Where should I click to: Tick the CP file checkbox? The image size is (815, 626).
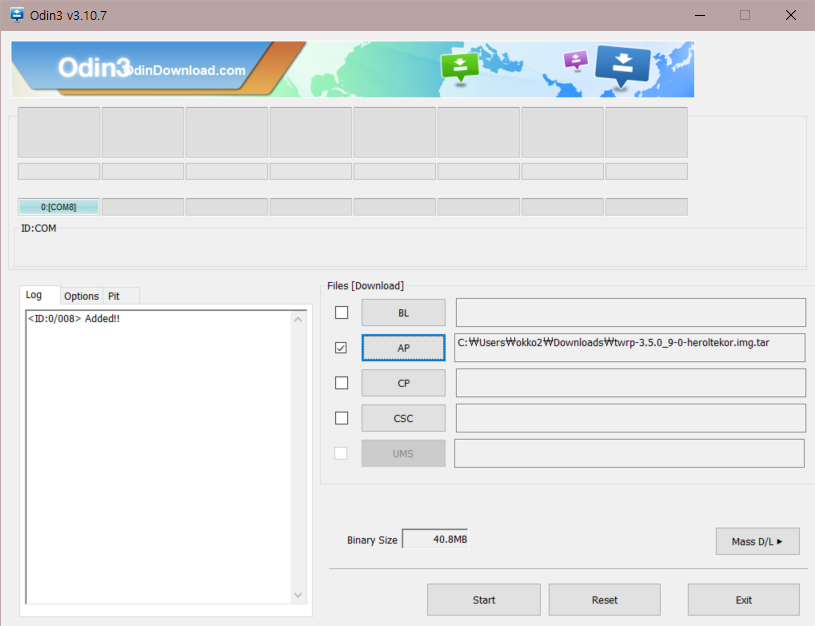tap(341, 383)
